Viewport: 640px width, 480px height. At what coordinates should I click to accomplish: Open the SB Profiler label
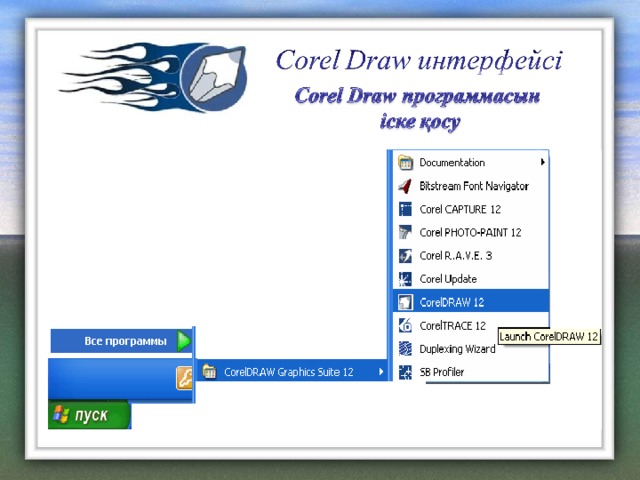click(x=442, y=372)
